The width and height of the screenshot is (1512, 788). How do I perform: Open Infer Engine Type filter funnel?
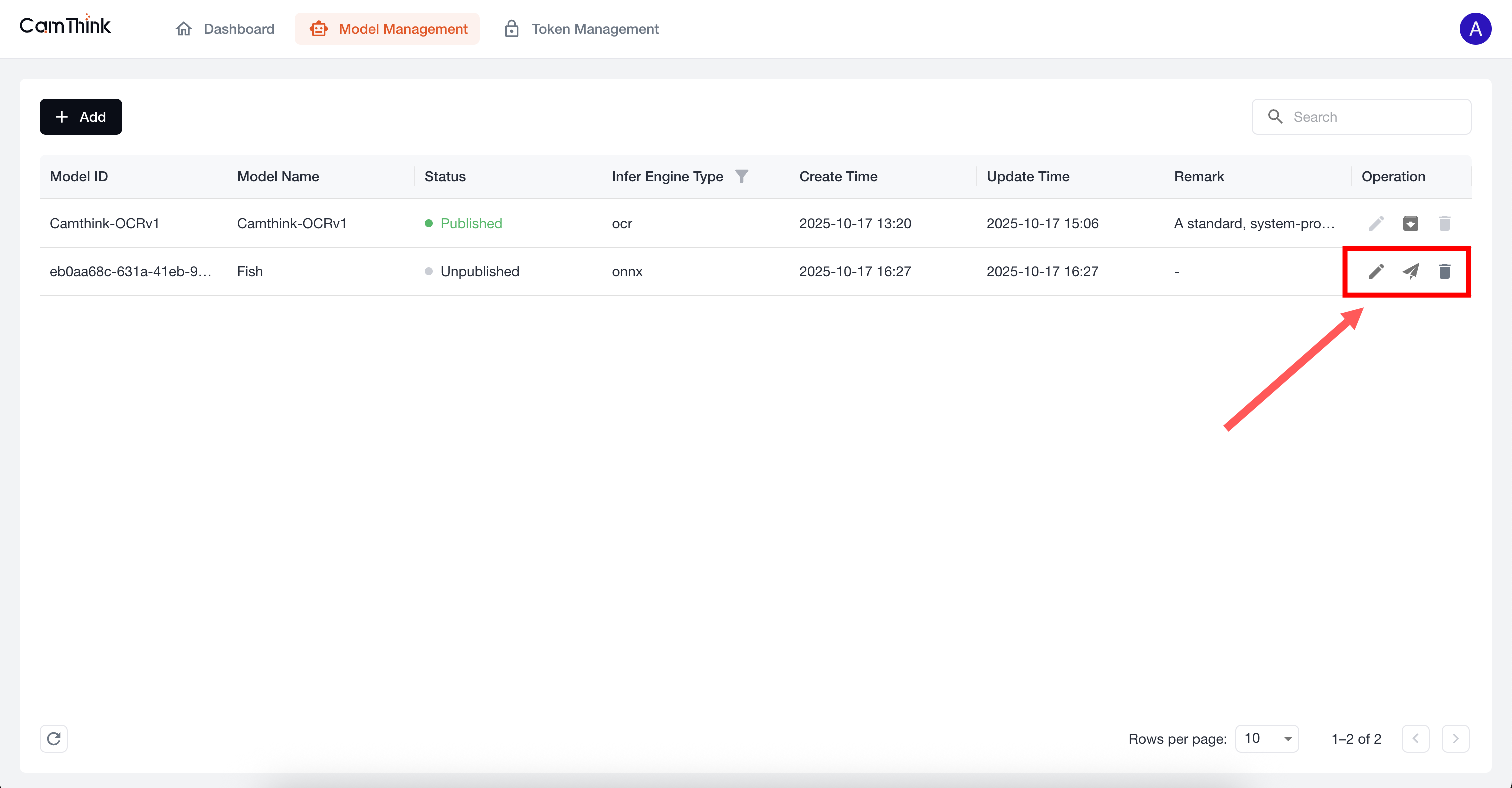pyautogui.click(x=741, y=176)
